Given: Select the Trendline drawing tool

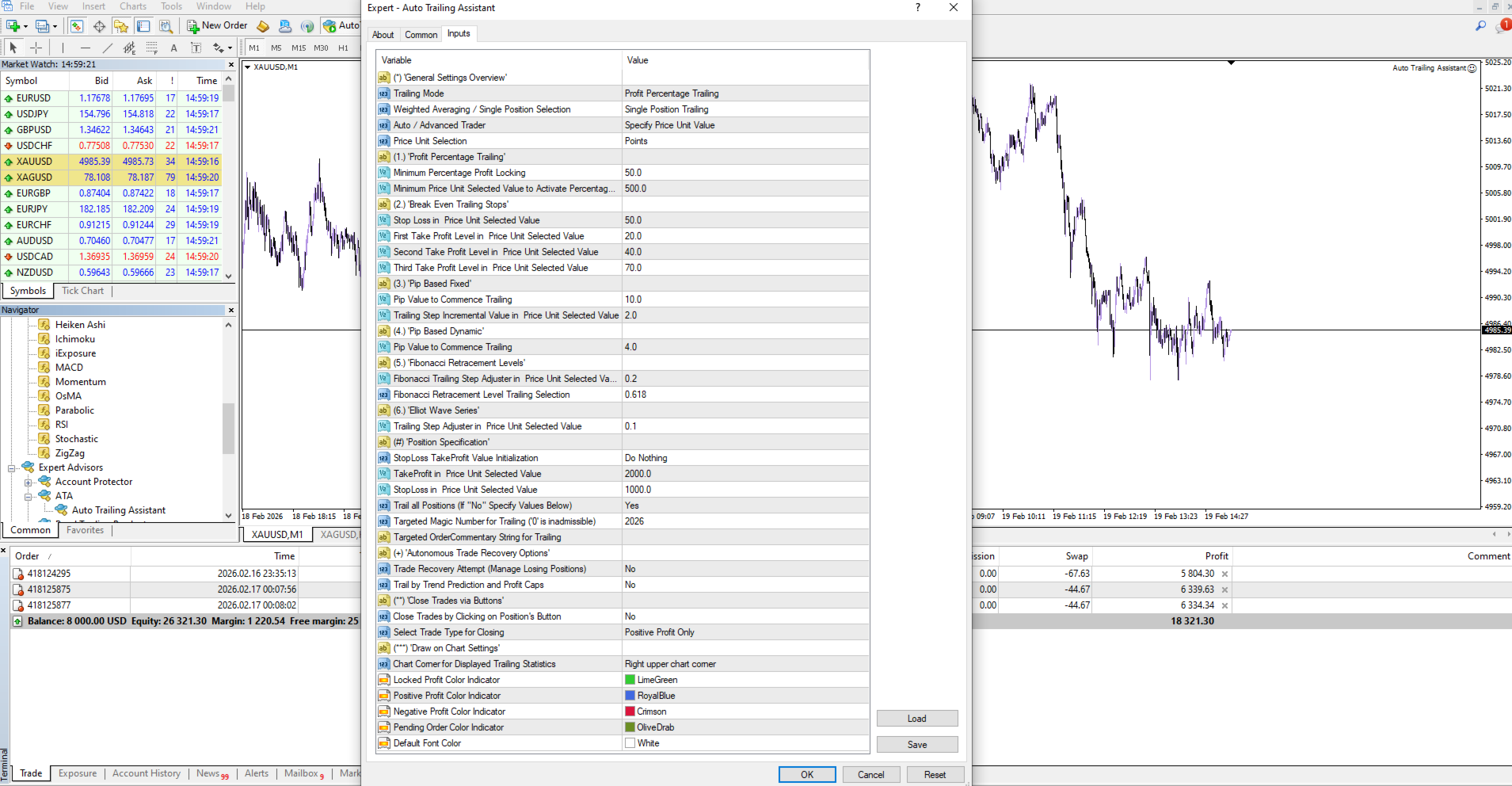Looking at the screenshot, I should point(108,48).
